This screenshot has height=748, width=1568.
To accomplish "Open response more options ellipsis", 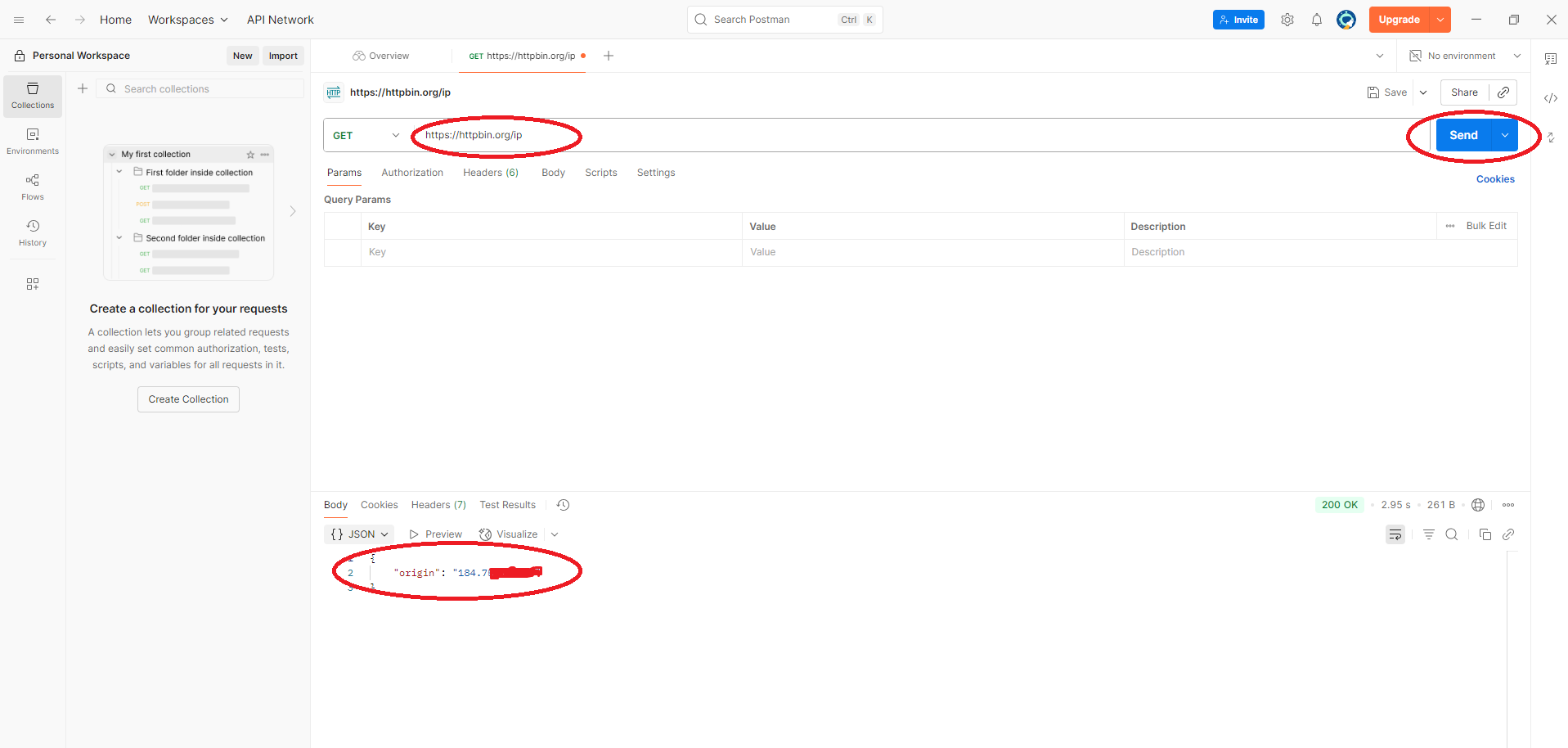I will (1508, 505).
